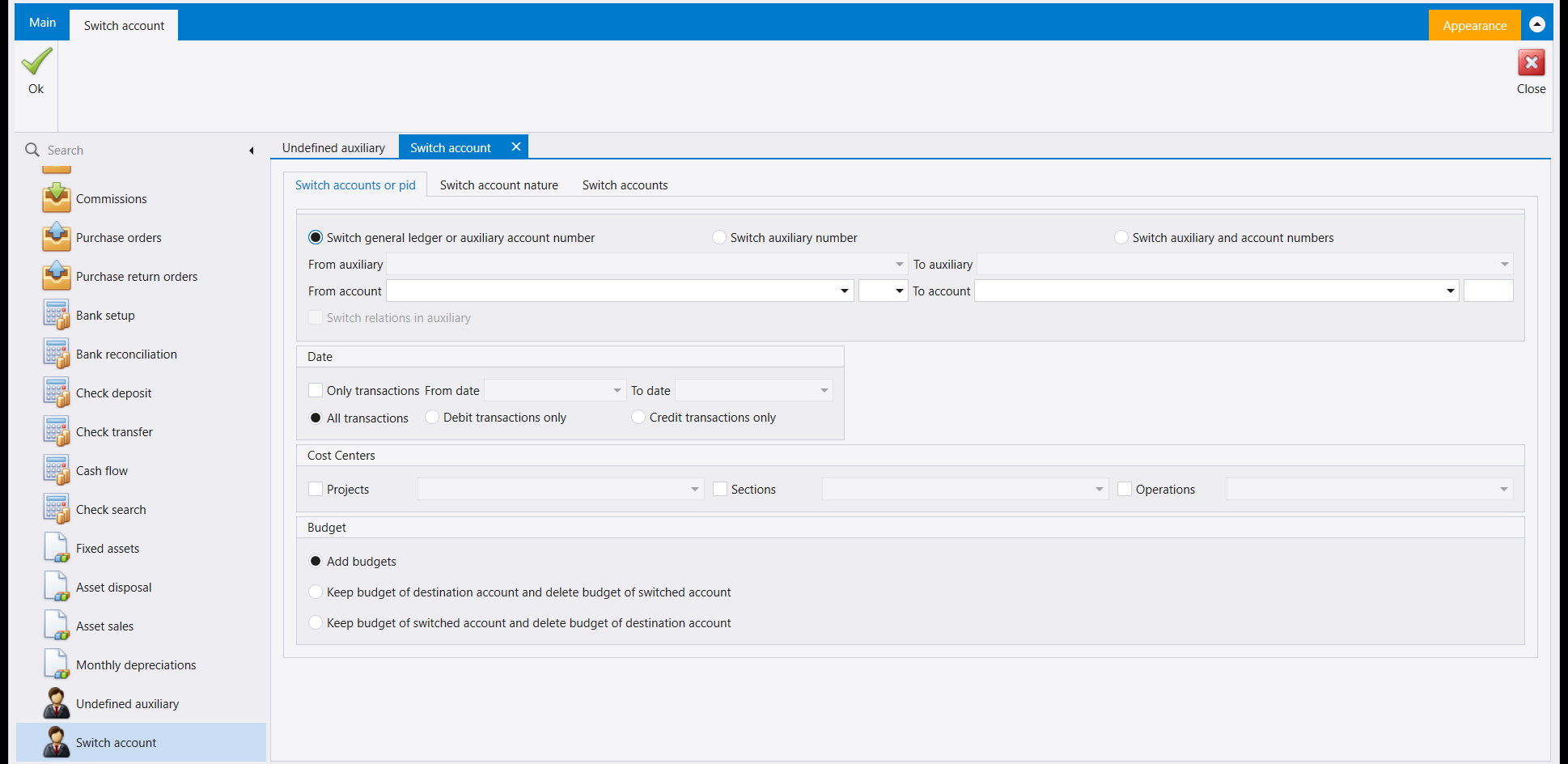Select Keep budget of destination account option

[316, 592]
